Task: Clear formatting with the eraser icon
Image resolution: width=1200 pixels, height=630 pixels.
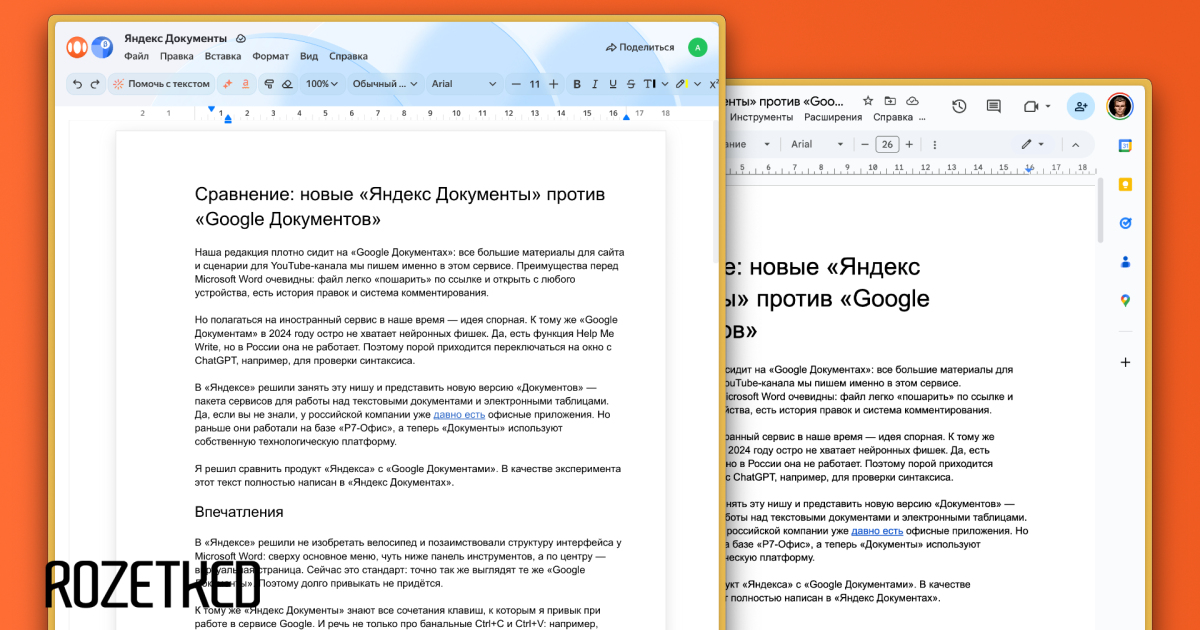Action: pos(287,84)
